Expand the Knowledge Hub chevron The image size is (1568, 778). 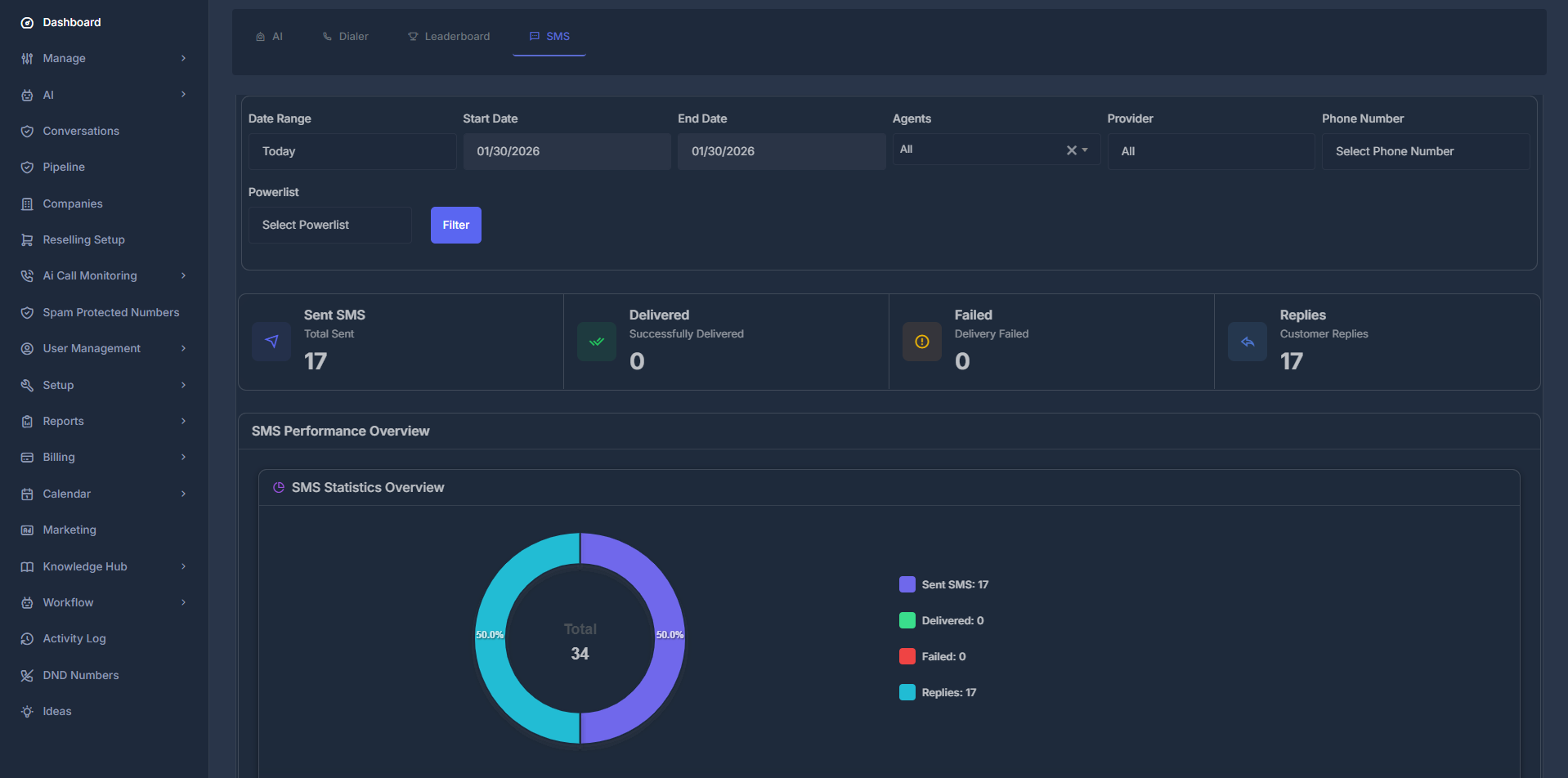coord(183,566)
